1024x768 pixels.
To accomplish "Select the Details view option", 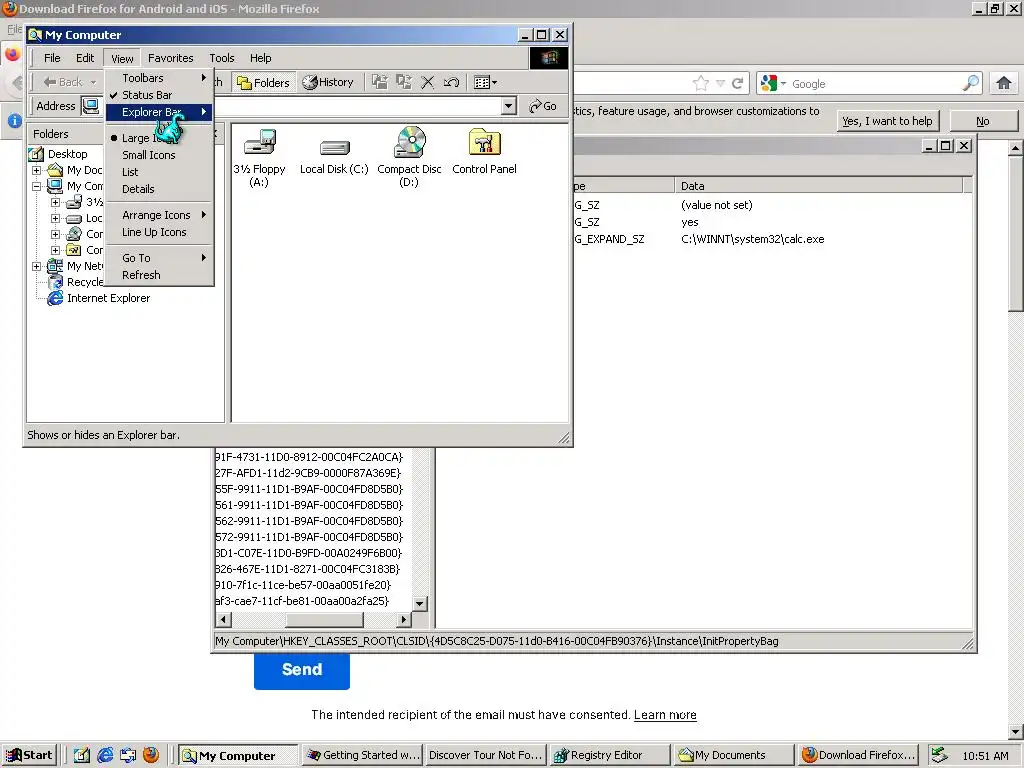I will point(159,189).
